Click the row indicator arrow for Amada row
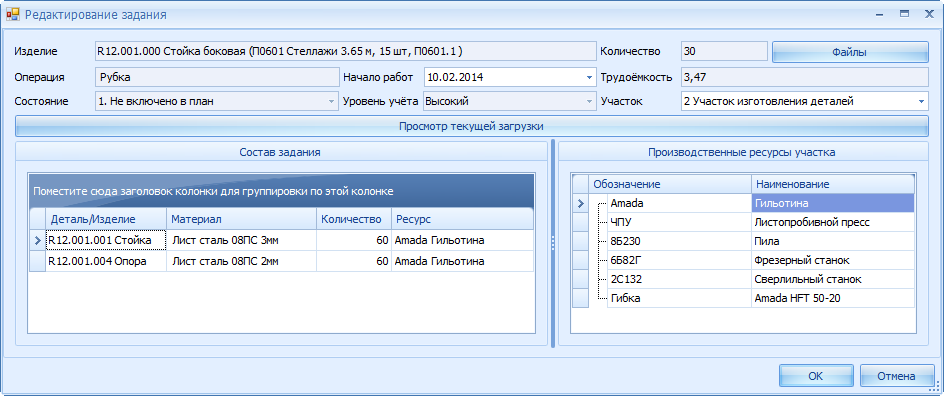Screen dimensions: 944x396 (x=580, y=203)
